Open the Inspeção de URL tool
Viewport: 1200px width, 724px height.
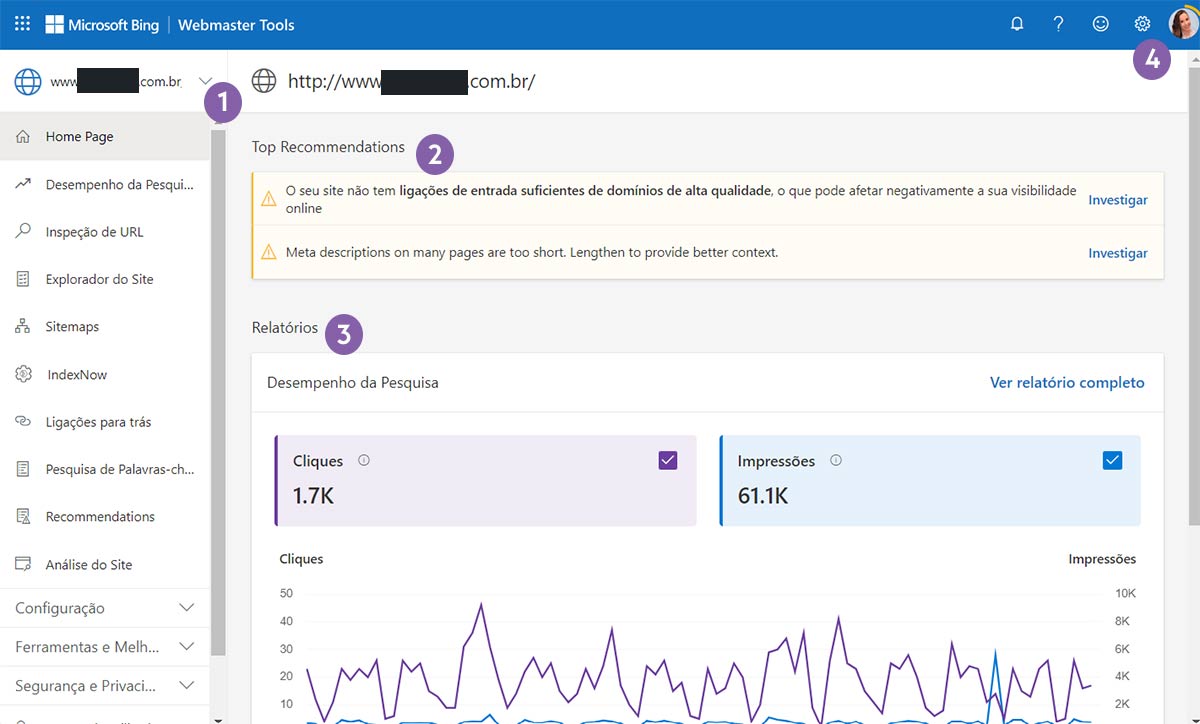(x=96, y=231)
